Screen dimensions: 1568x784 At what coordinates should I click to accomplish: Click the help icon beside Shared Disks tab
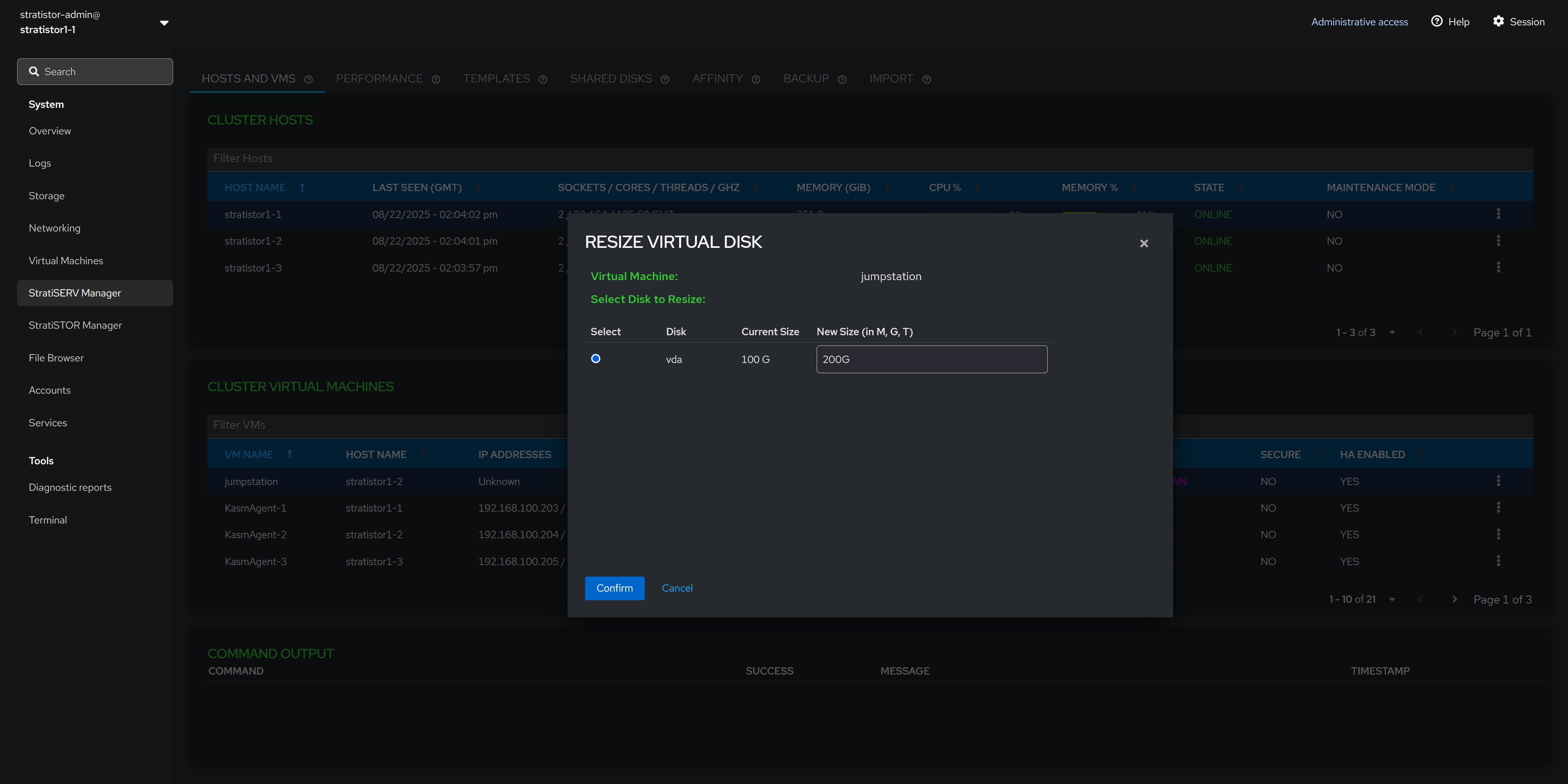point(665,80)
